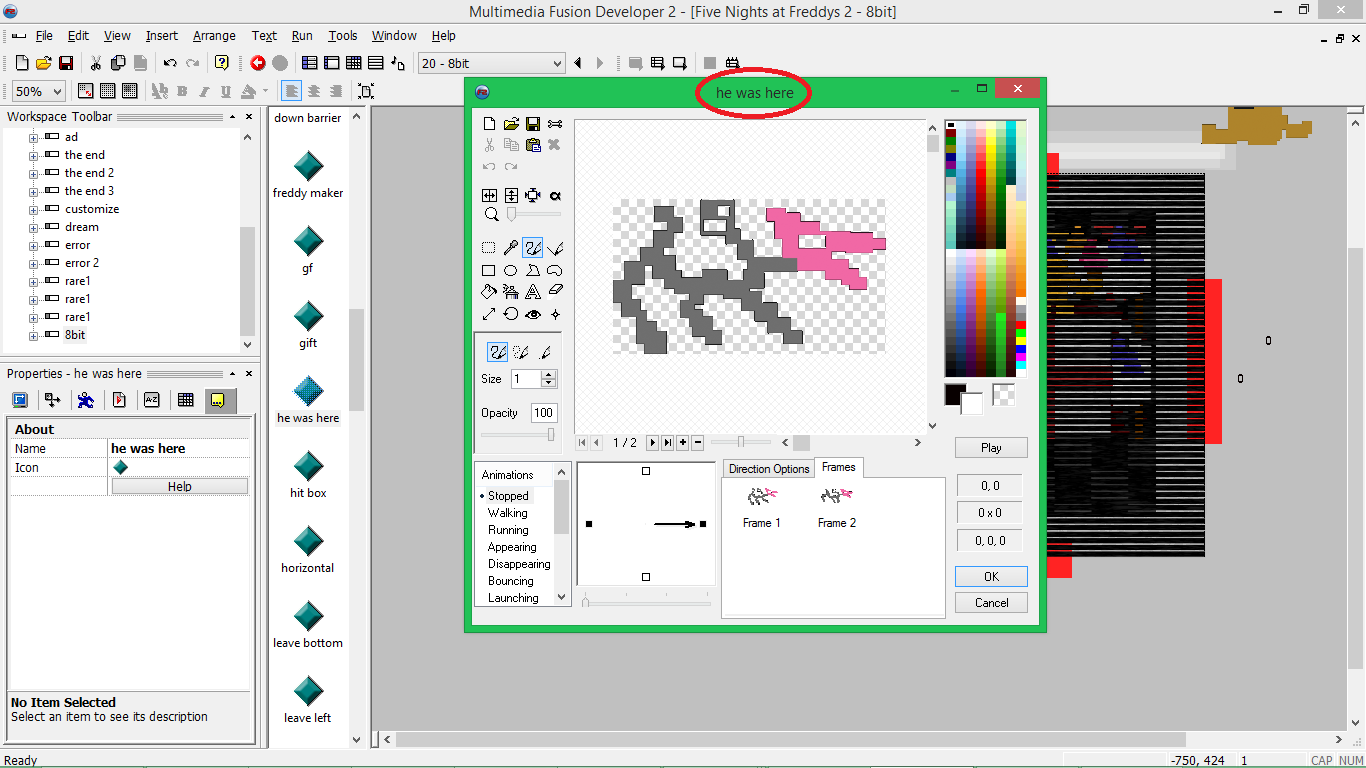1366x768 pixels.
Task: Open the 50% zoom dropdown
Action: 39,91
